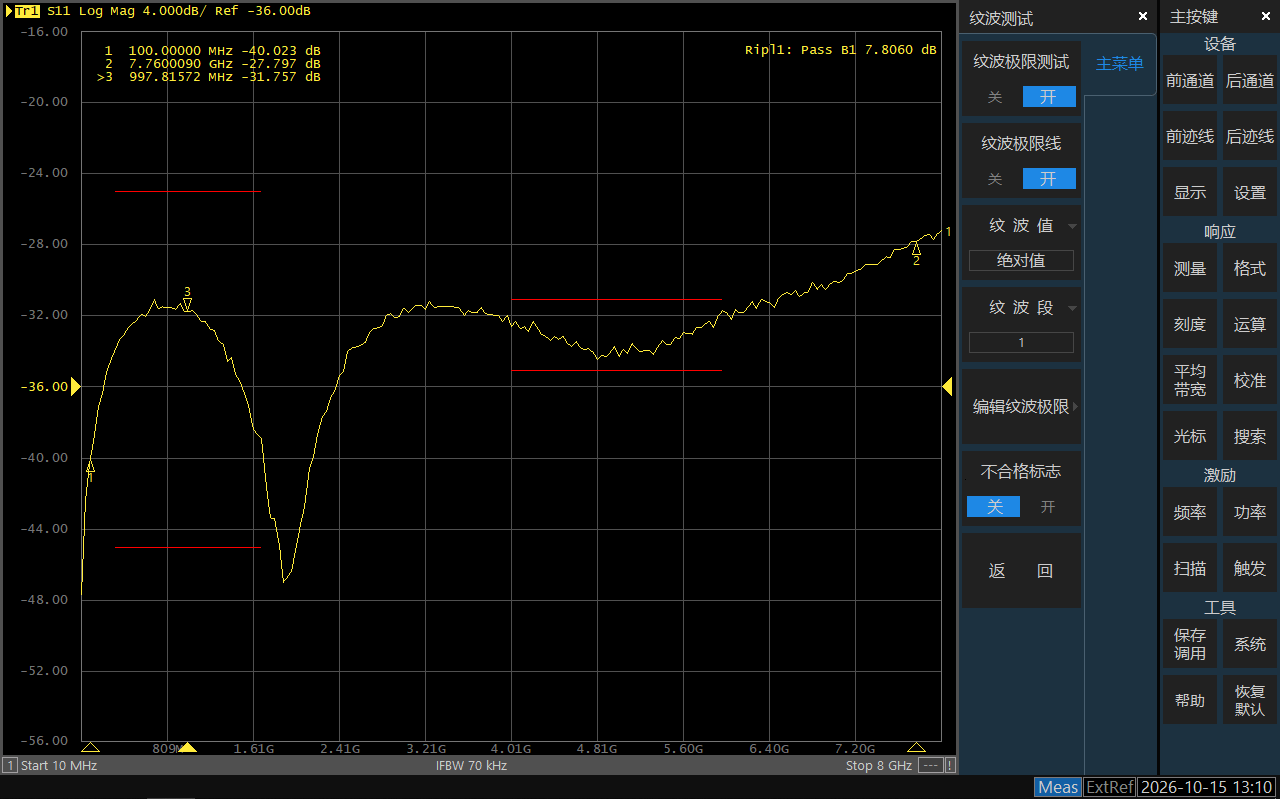Open the 平均带宽 settings
Image resolution: width=1280 pixels, height=799 pixels.
pos(1190,381)
